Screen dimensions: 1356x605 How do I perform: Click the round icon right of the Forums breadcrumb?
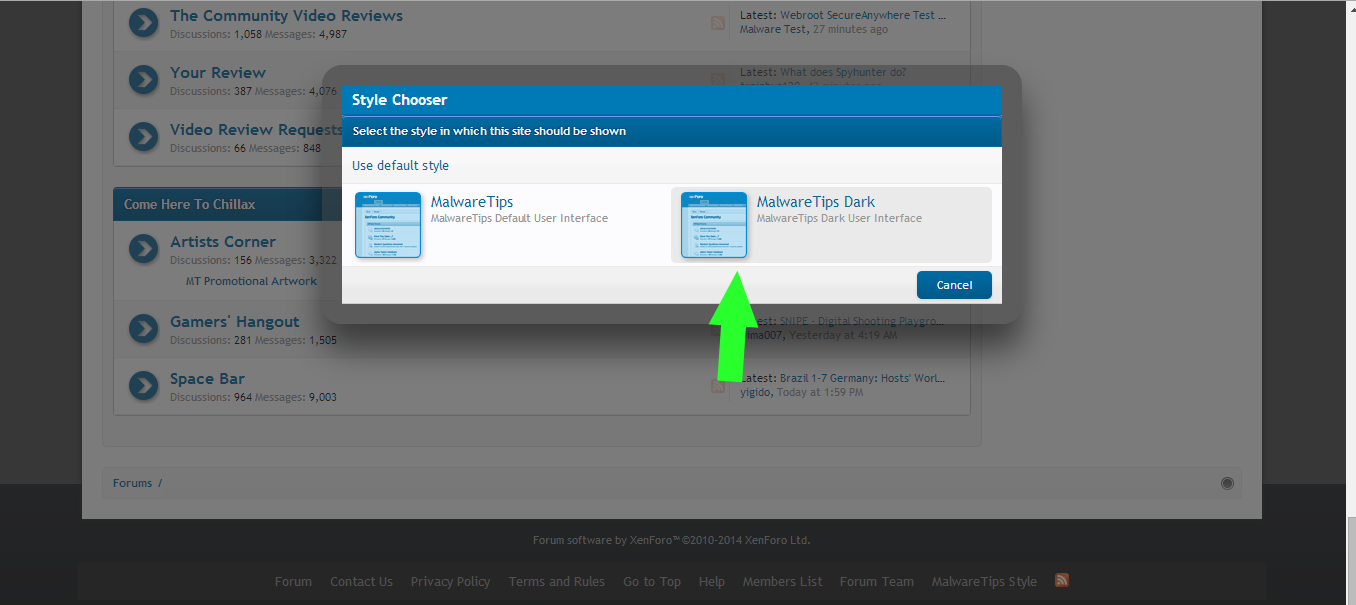pyautogui.click(x=1227, y=483)
